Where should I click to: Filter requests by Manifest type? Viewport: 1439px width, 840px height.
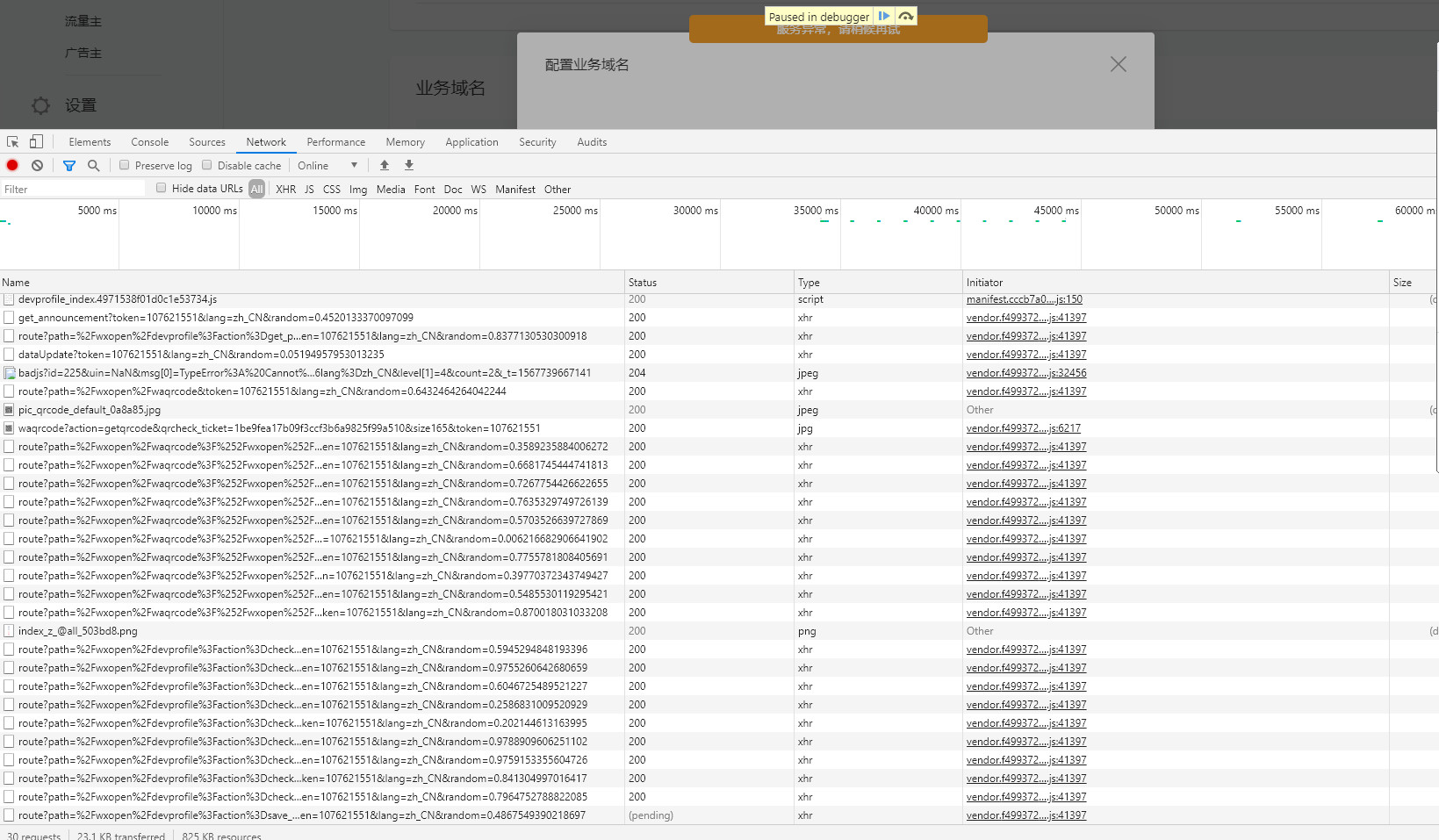coord(514,190)
